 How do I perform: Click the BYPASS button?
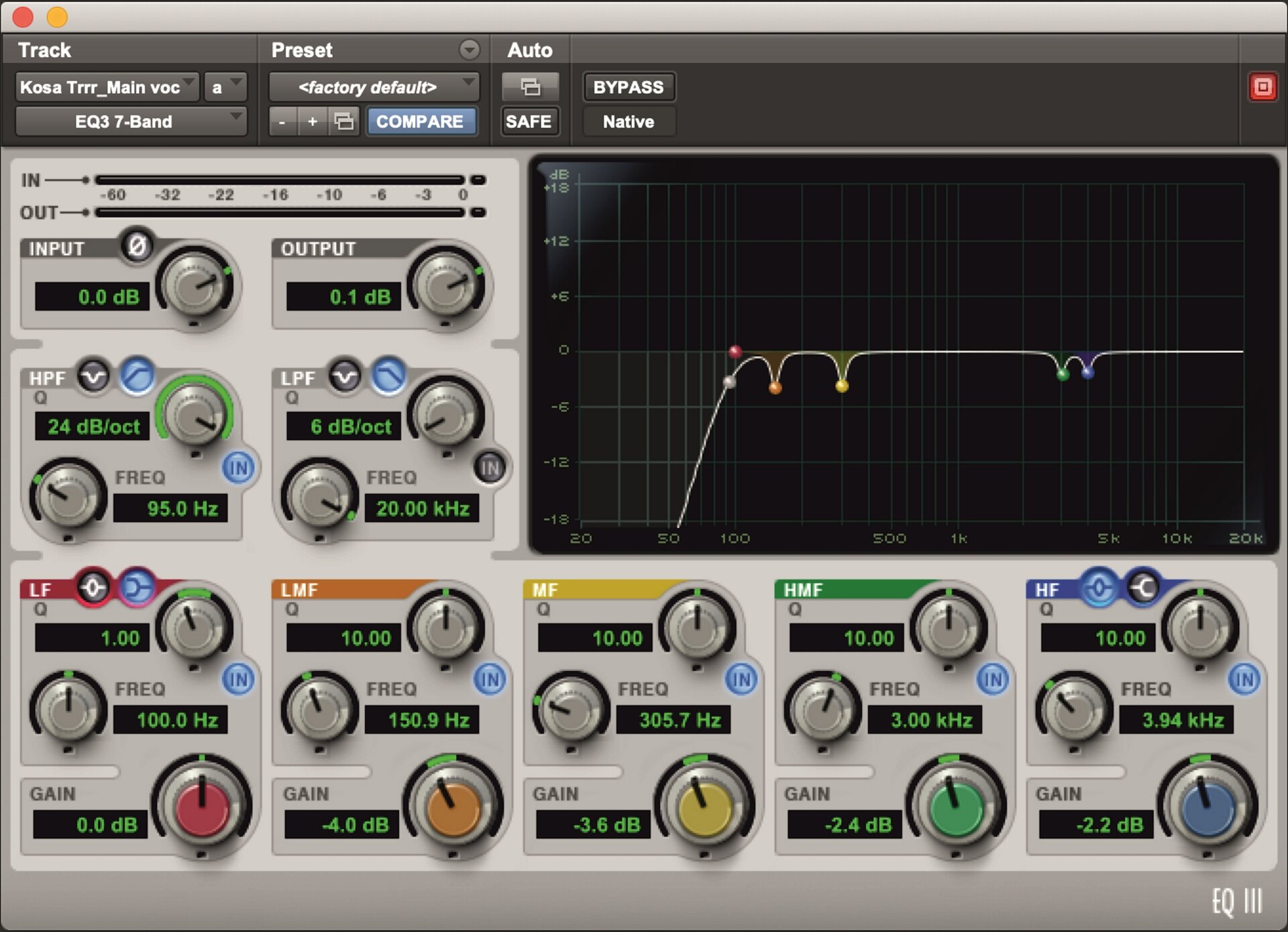pyautogui.click(x=628, y=87)
